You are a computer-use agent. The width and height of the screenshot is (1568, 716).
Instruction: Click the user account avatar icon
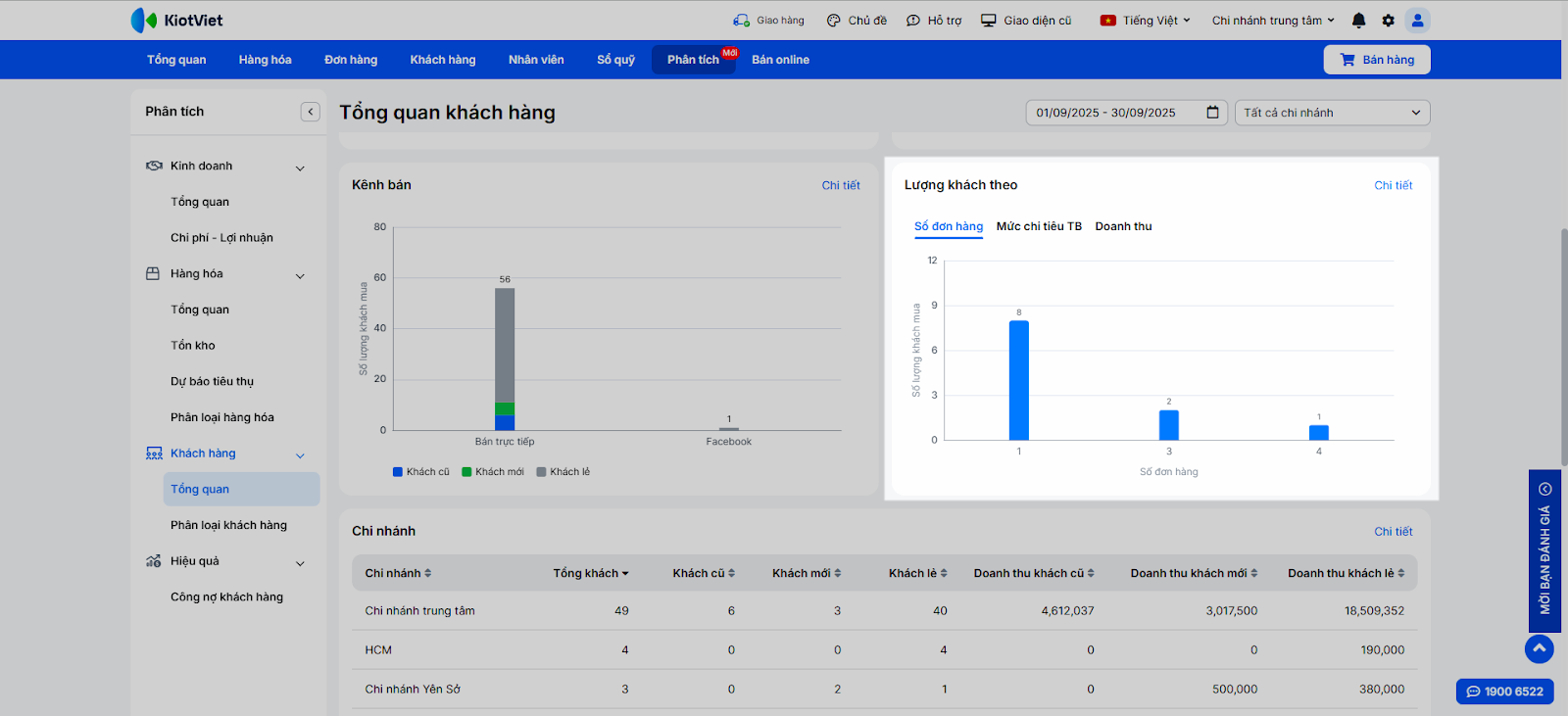coord(1417,21)
